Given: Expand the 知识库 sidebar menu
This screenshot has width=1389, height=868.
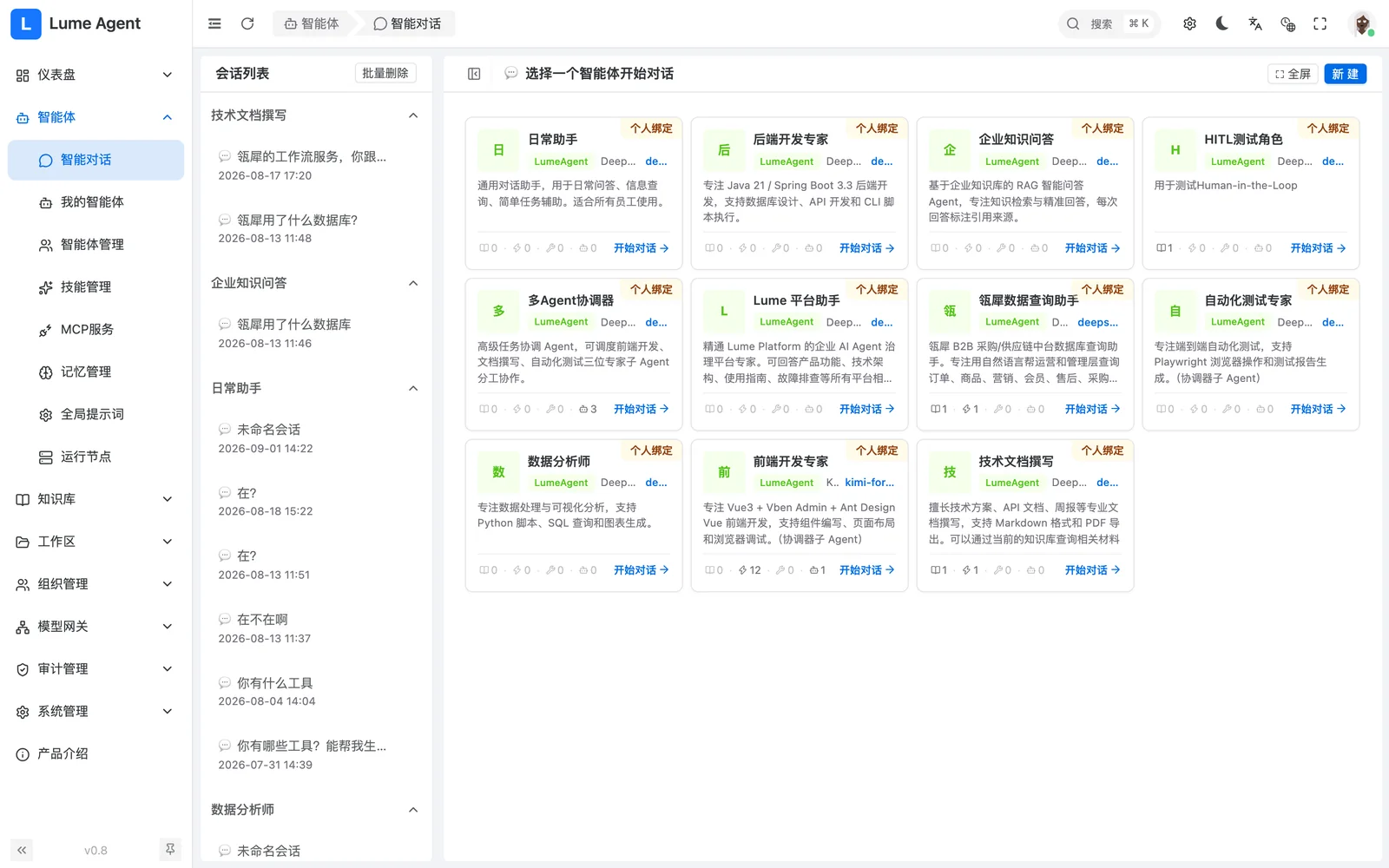Looking at the screenshot, I should pos(95,499).
